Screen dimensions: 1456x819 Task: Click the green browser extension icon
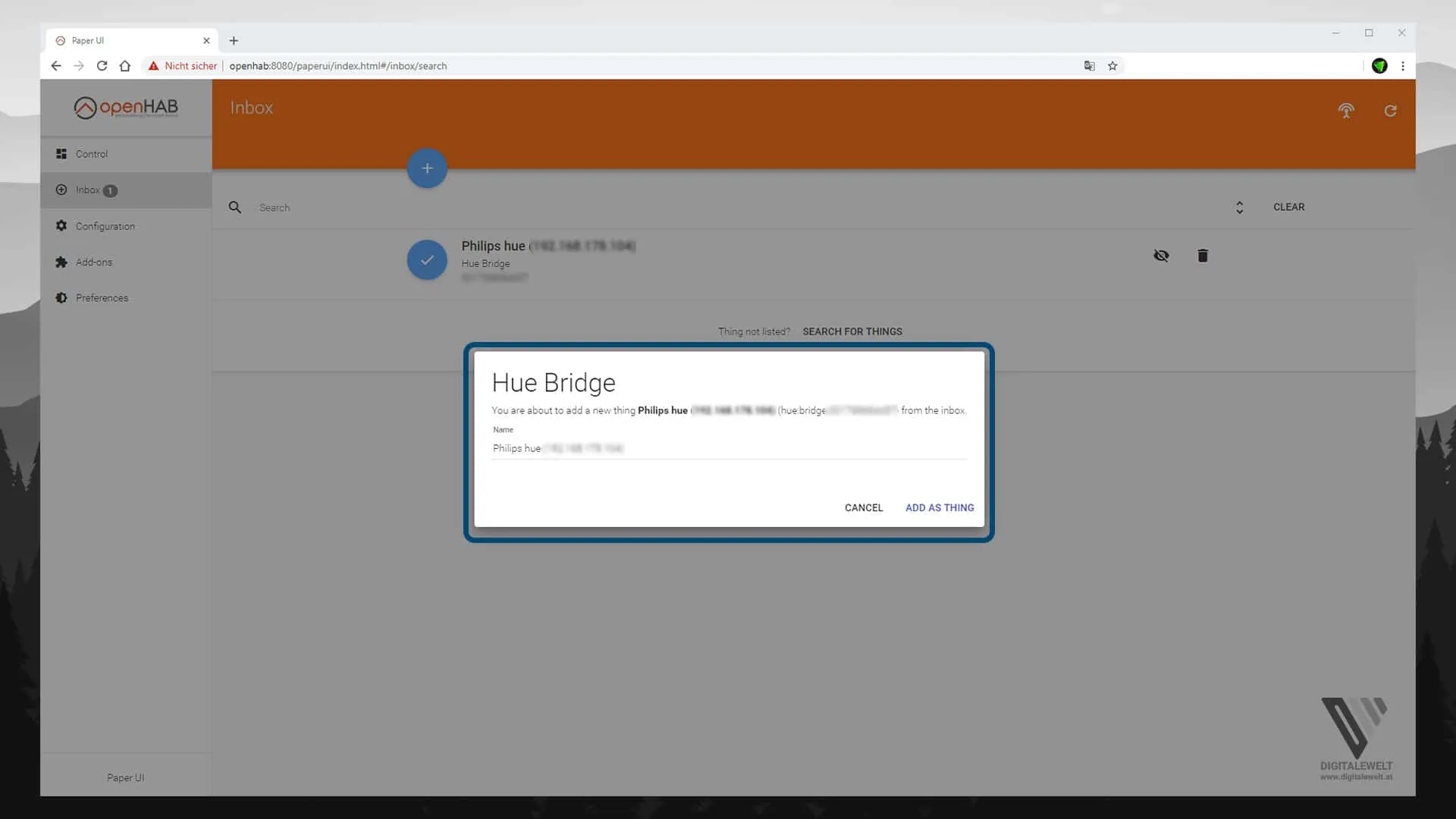[1379, 66]
